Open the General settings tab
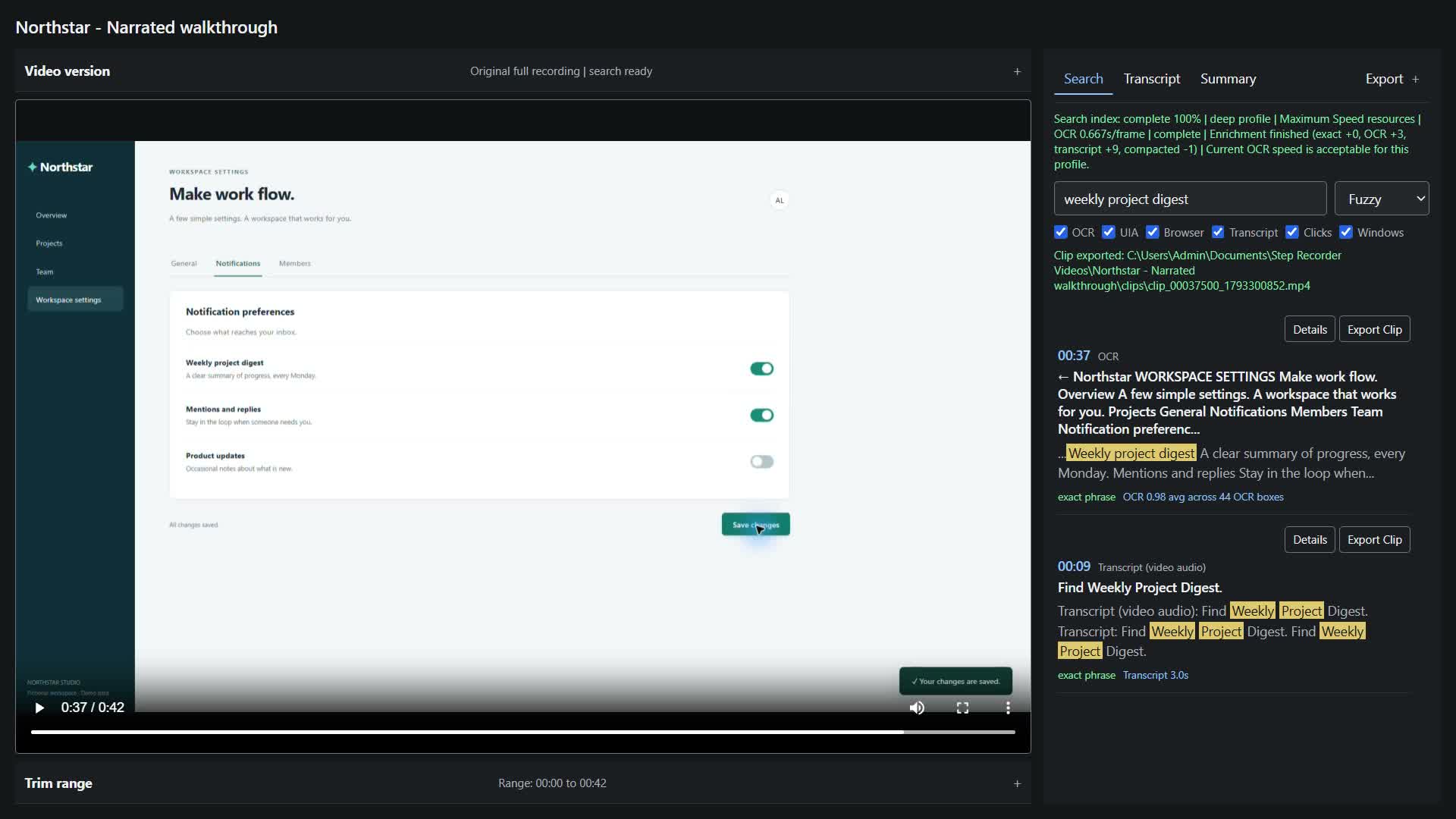1456x819 pixels. click(x=184, y=263)
